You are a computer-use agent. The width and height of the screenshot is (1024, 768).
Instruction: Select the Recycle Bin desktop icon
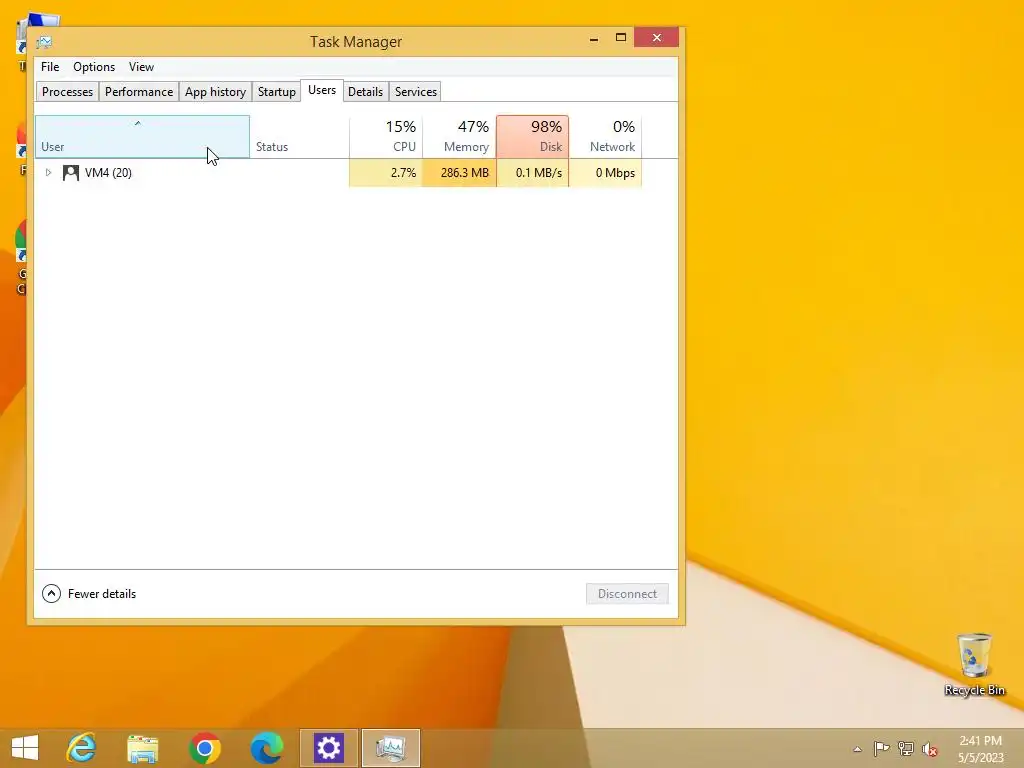click(x=974, y=664)
